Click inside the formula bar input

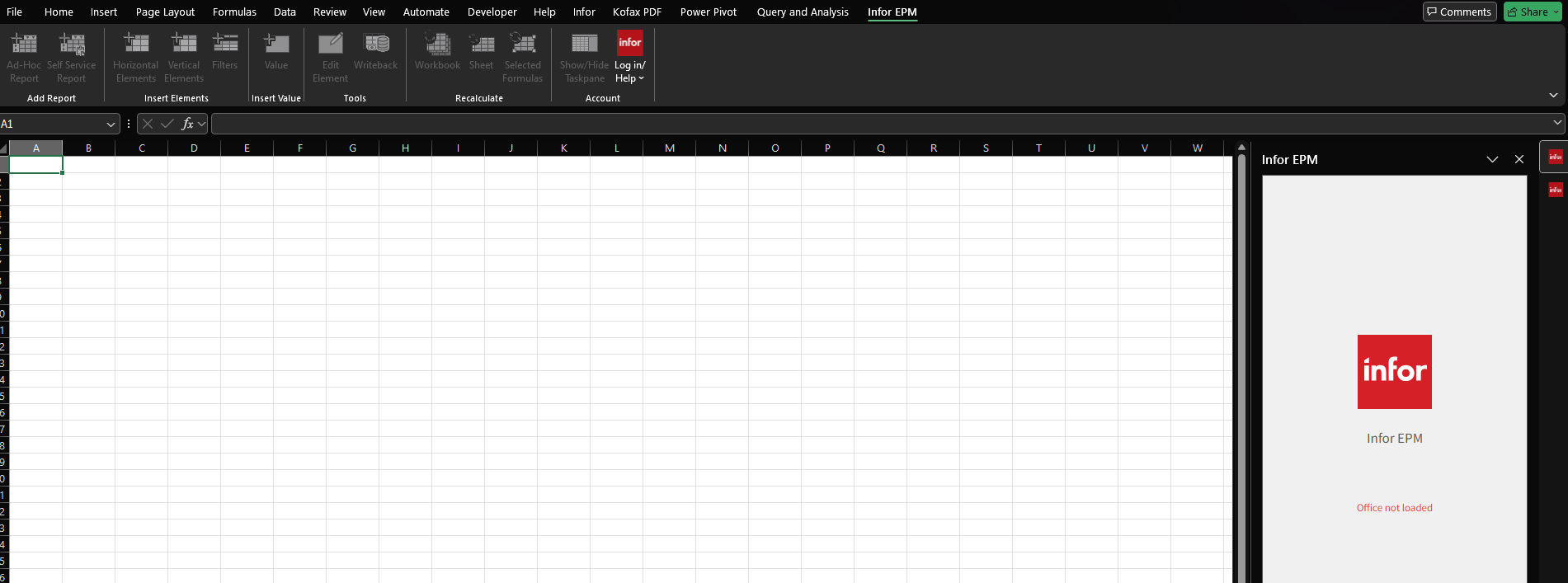(881, 124)
